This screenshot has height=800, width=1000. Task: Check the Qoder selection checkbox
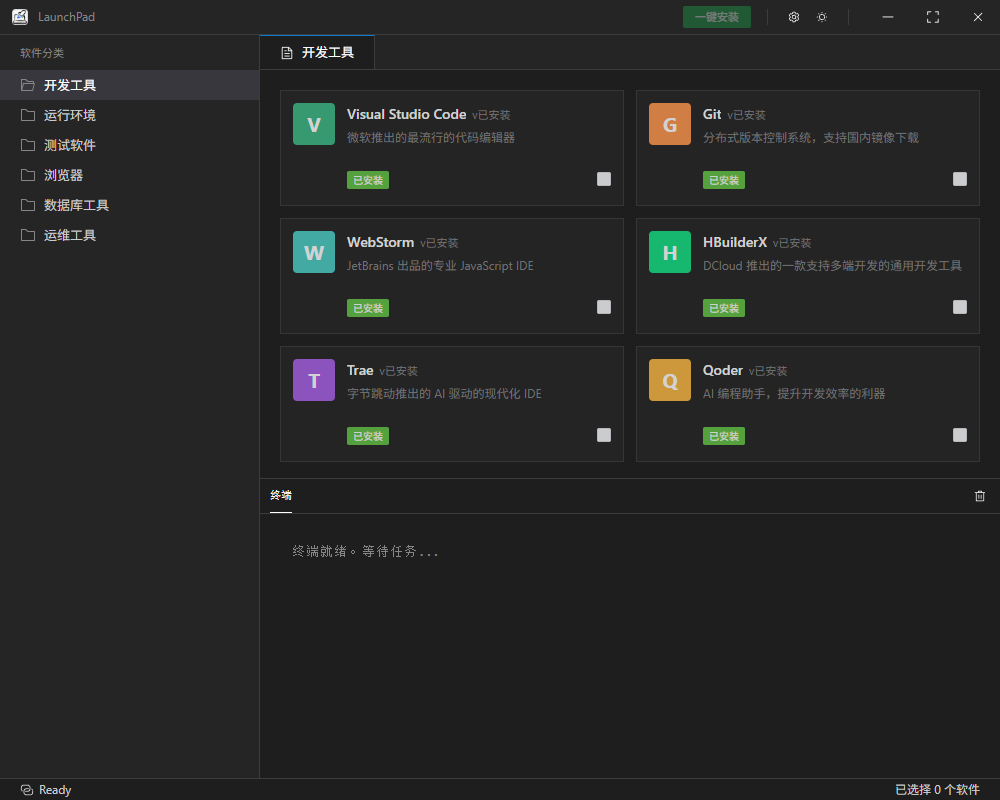point(960,435)
